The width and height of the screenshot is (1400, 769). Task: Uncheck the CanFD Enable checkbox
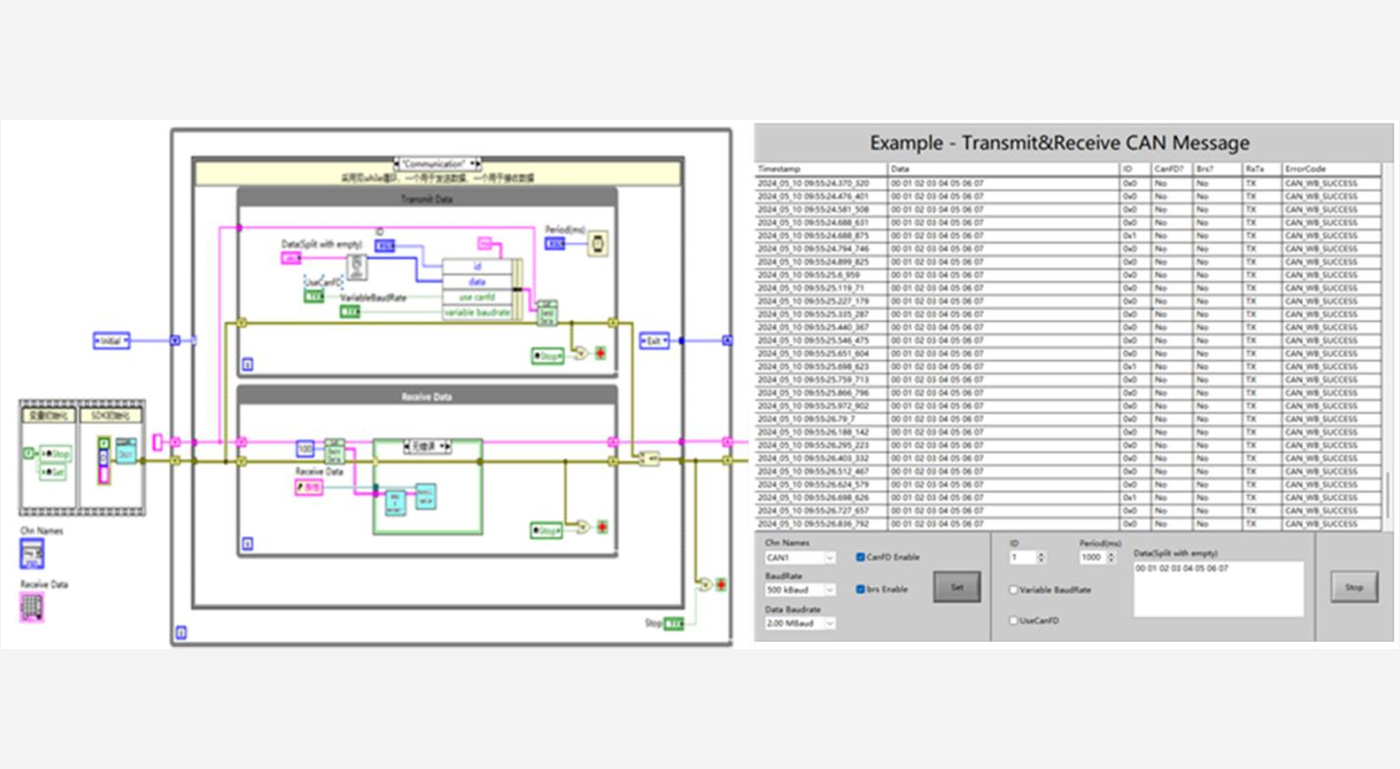pos(861,557)
